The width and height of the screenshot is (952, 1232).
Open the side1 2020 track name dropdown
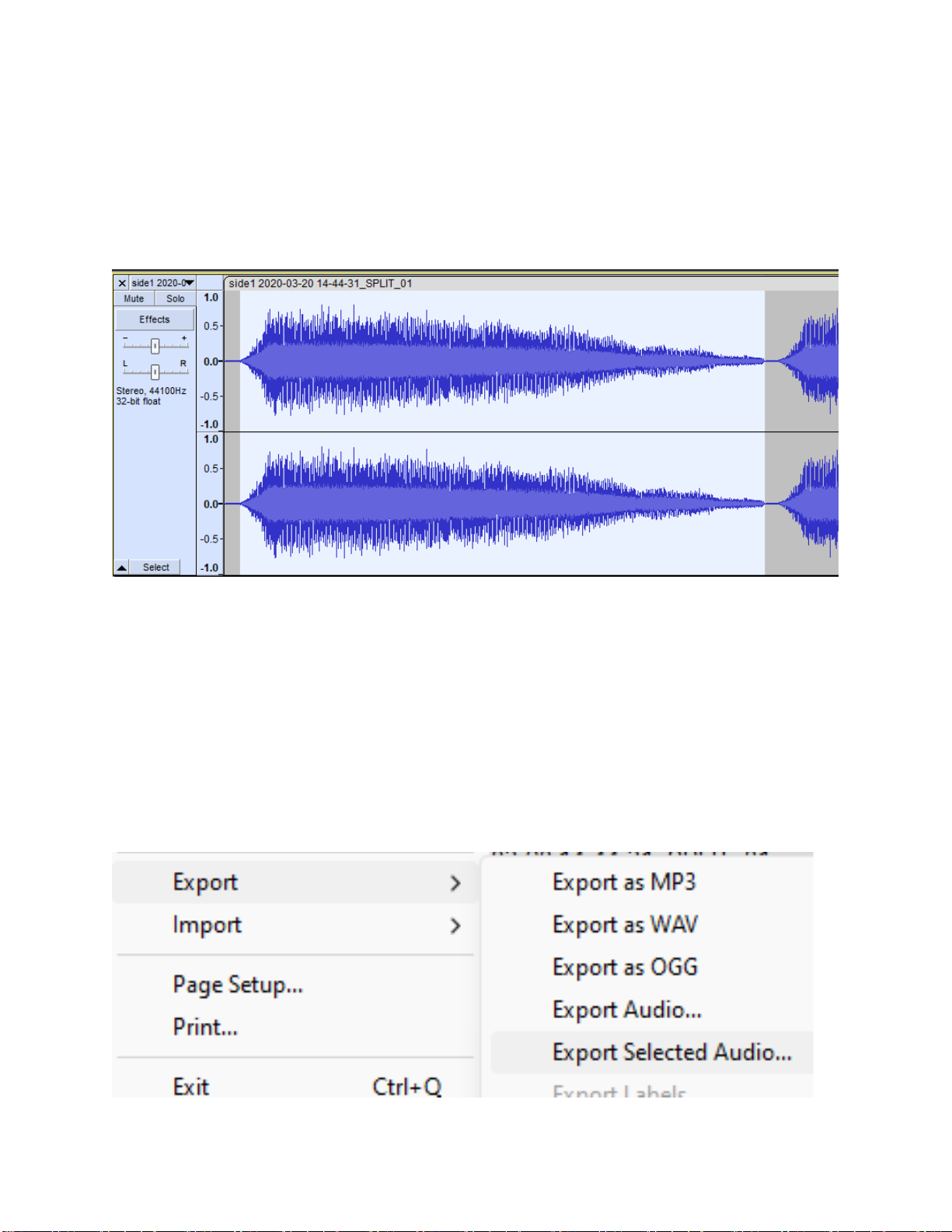pyautogui.click(x=162, y=283)
